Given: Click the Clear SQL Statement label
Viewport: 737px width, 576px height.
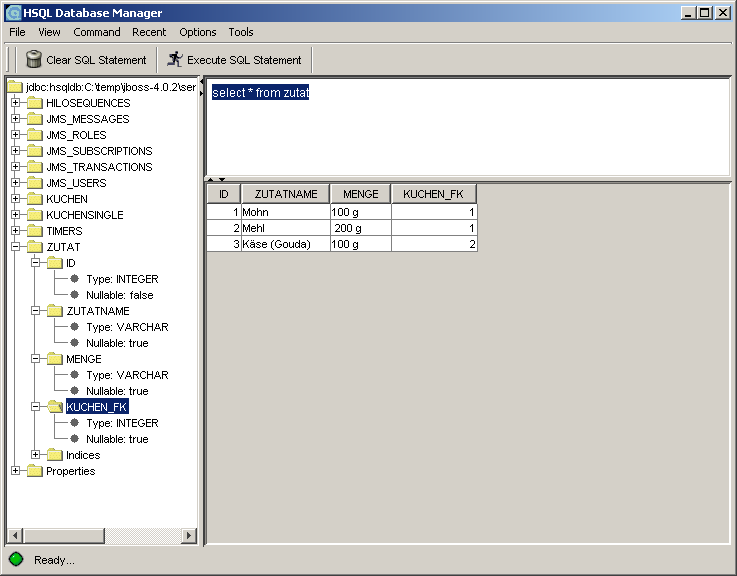Looking at the screenshot, I should pyautogui.click(x=96, y=60).
